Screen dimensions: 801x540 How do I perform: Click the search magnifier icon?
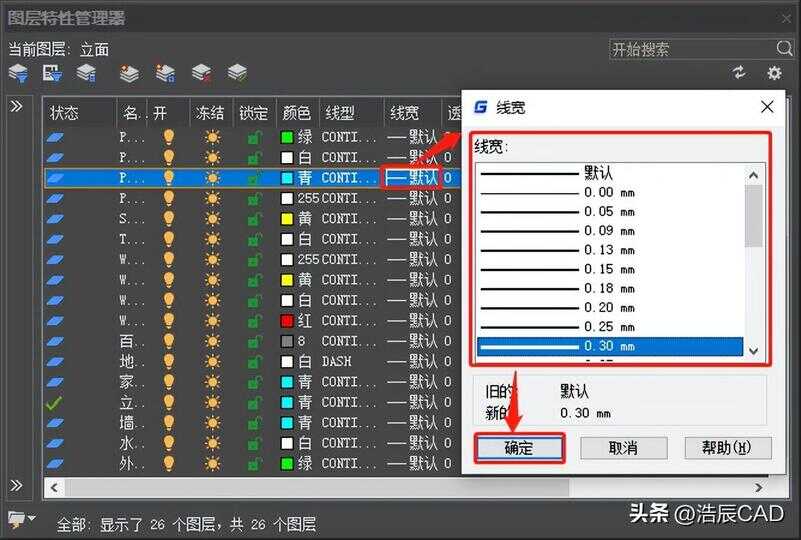(x=784, y=49)
